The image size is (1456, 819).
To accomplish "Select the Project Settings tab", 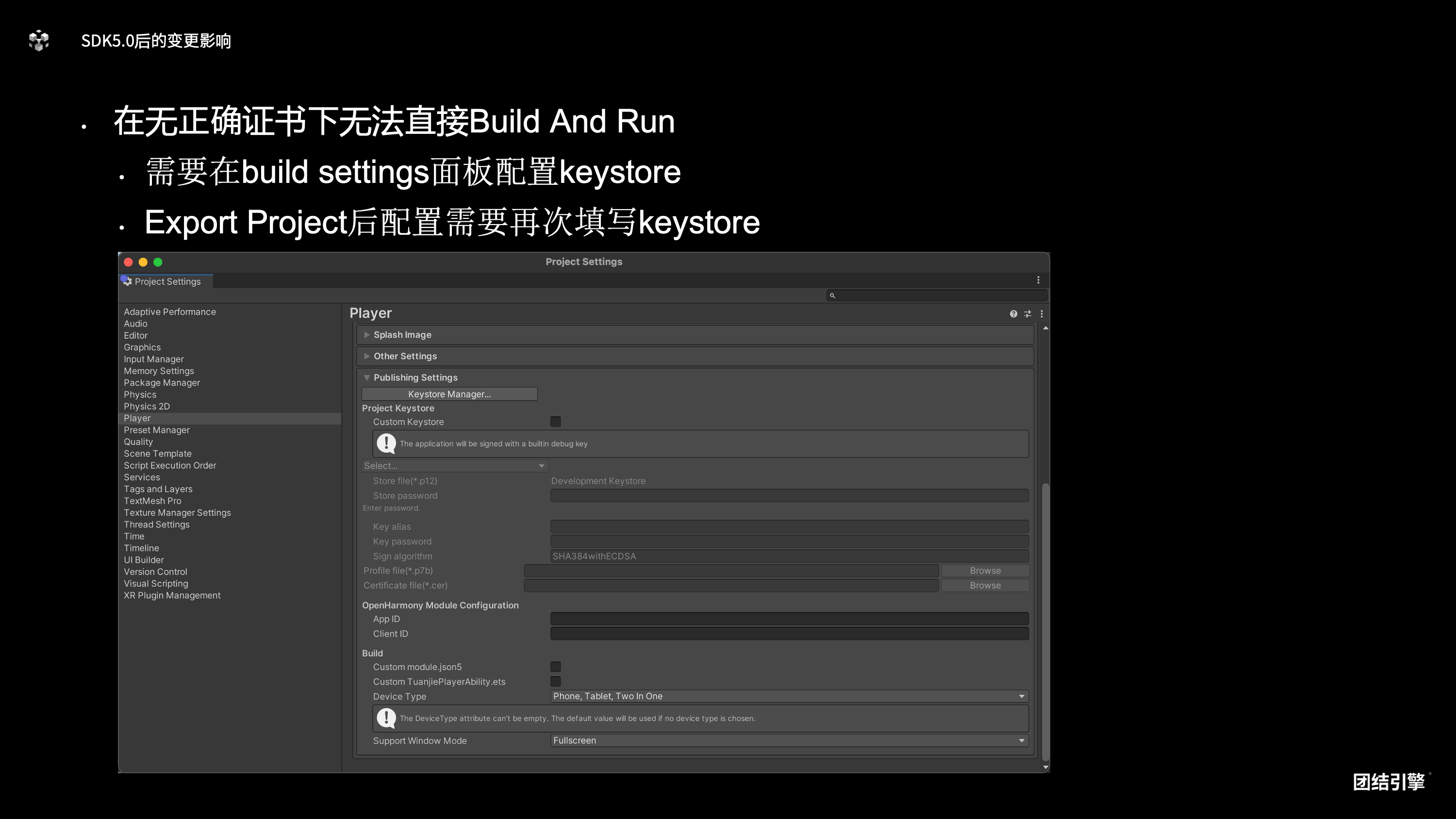I will point(167,281).
